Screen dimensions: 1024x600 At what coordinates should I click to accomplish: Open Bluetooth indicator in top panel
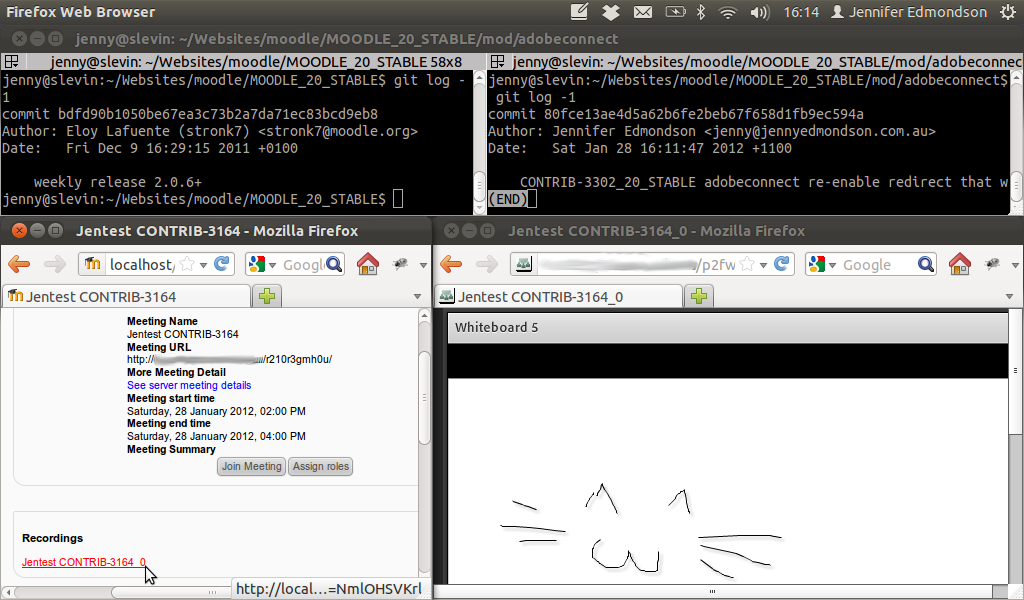point(701,12)
